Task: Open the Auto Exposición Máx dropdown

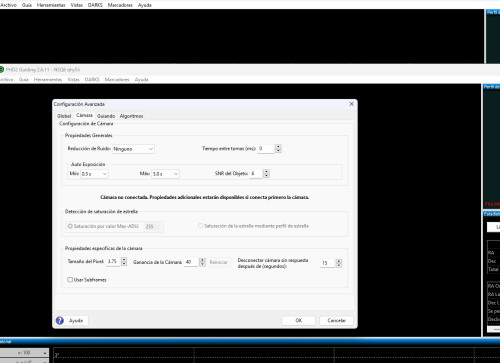Action: coord(166,174)
